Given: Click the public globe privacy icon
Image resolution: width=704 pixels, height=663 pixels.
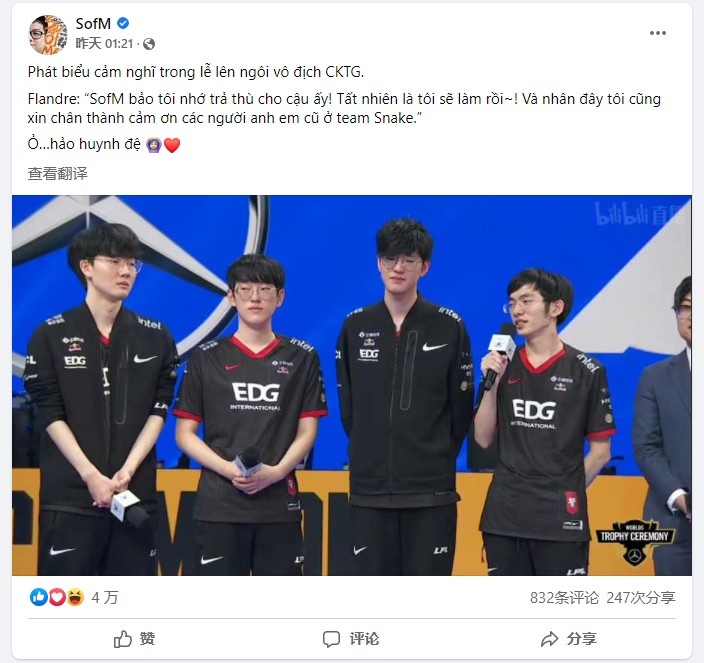Looking at the screenshot, I should pos(149,44).
